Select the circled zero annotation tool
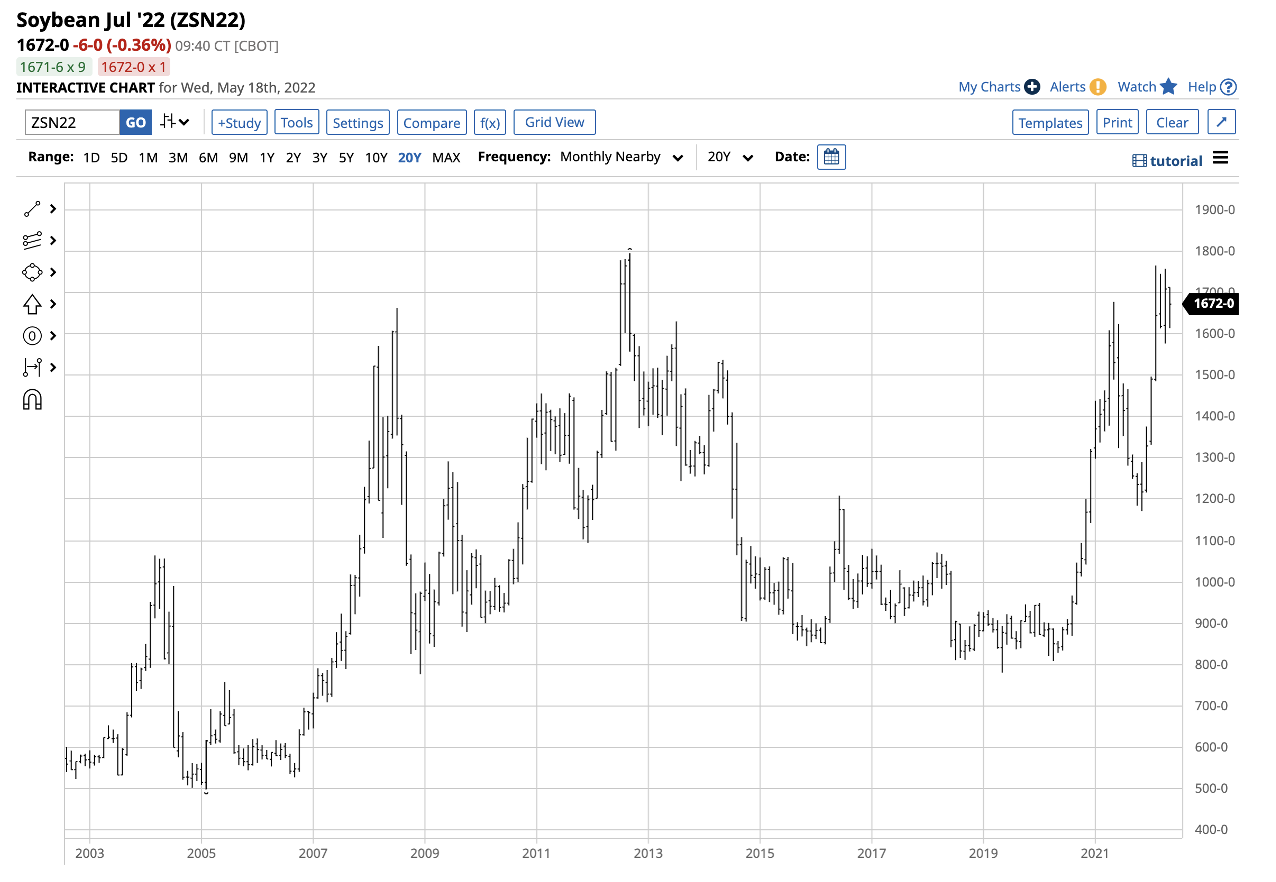1276x882 pixels. pos(32,336)
